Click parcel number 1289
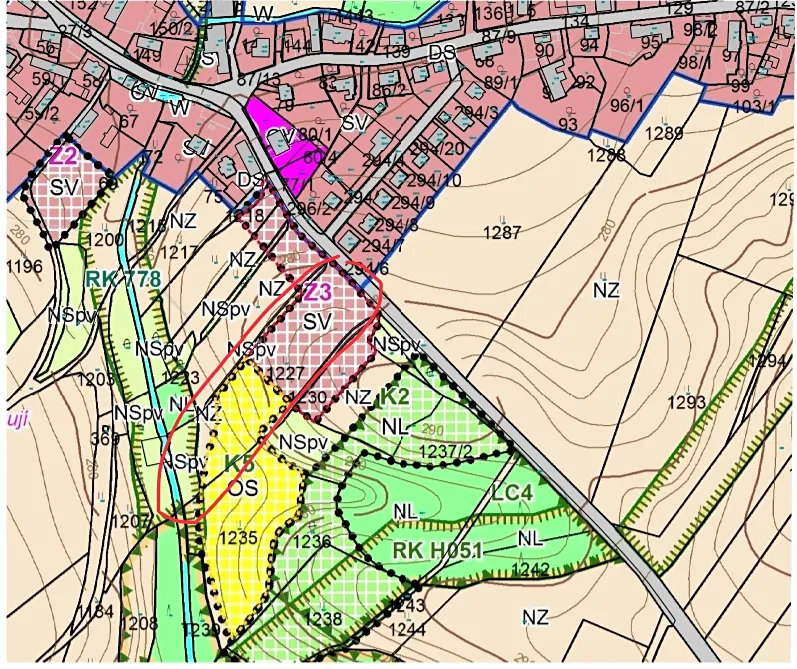Viewport: 797px width, 669px height. point(664,133)
